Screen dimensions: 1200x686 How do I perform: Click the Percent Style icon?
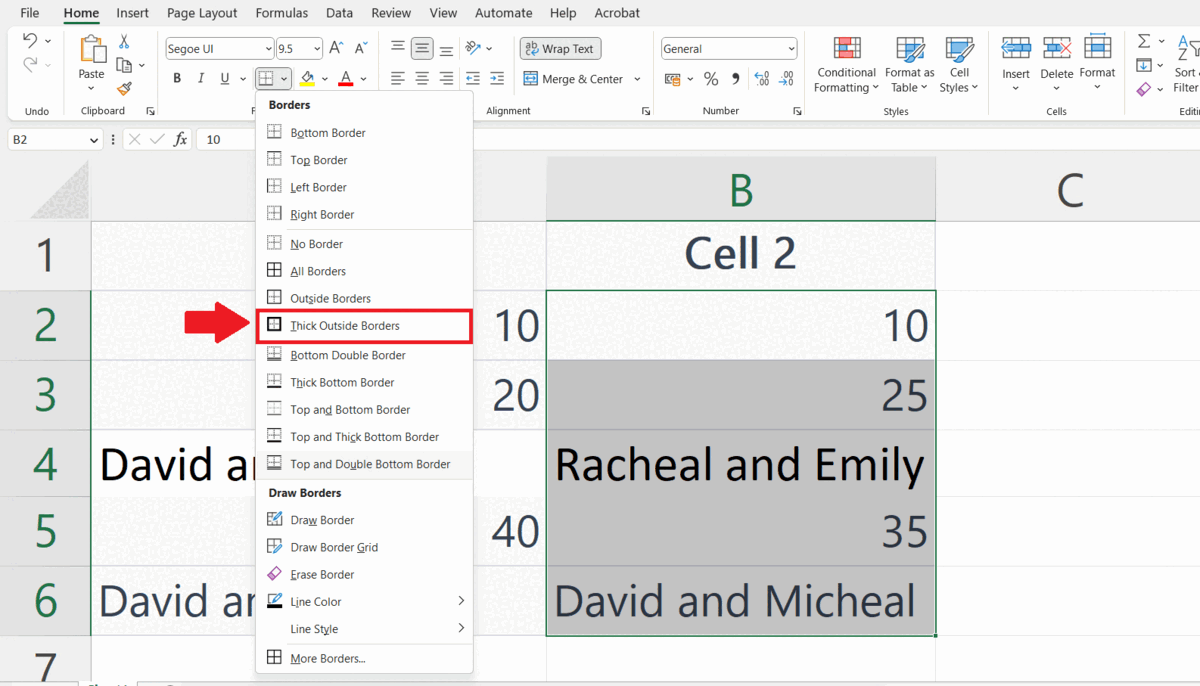(x=711, y=76)
